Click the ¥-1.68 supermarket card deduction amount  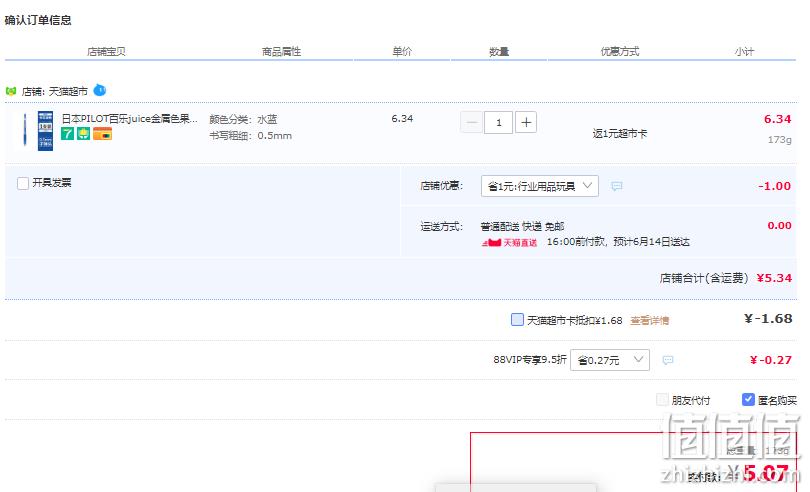coord(768,319)
